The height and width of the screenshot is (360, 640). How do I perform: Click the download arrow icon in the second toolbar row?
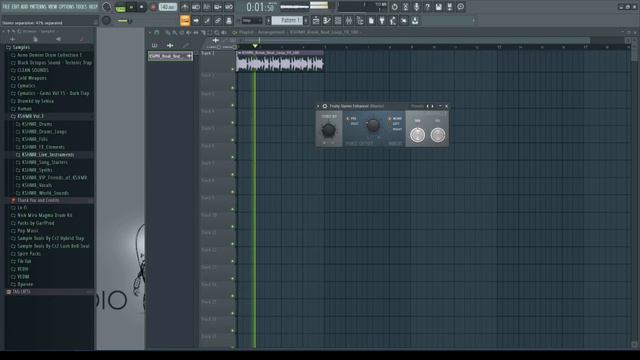point(415,20)
